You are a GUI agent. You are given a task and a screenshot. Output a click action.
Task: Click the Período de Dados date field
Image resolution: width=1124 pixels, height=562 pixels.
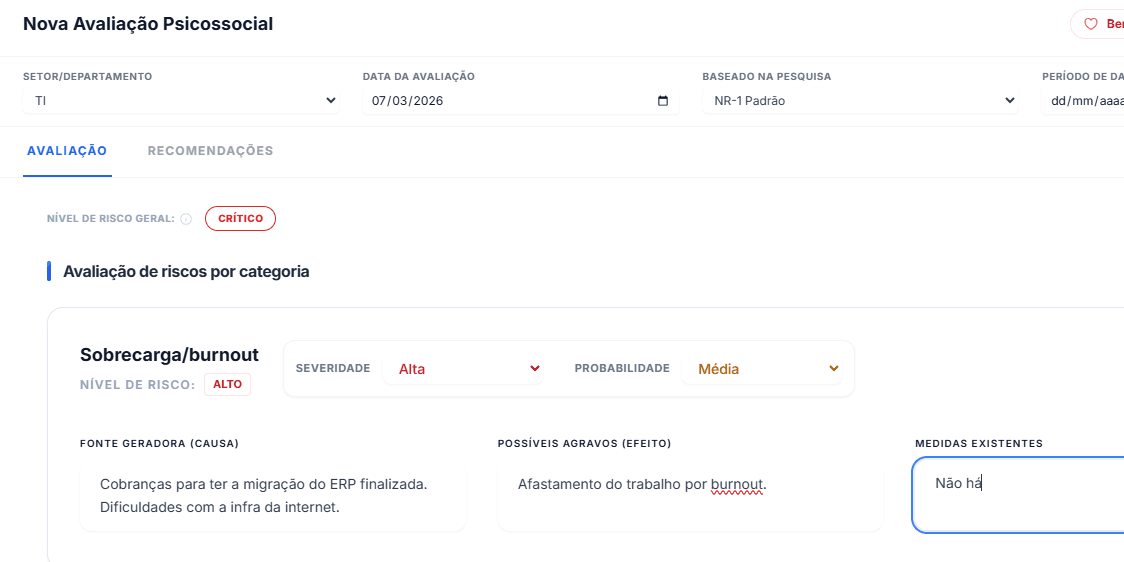point(1082,101)
